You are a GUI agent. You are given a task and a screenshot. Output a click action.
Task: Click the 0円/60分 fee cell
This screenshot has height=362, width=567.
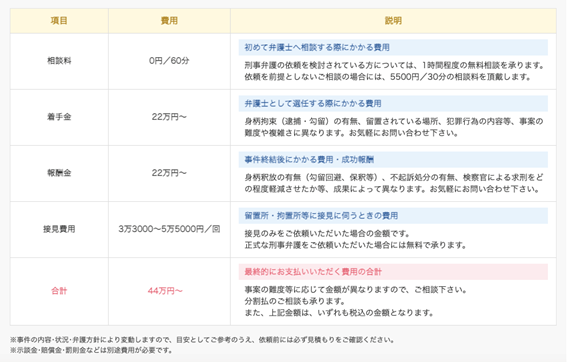click(x=169, y=61)
